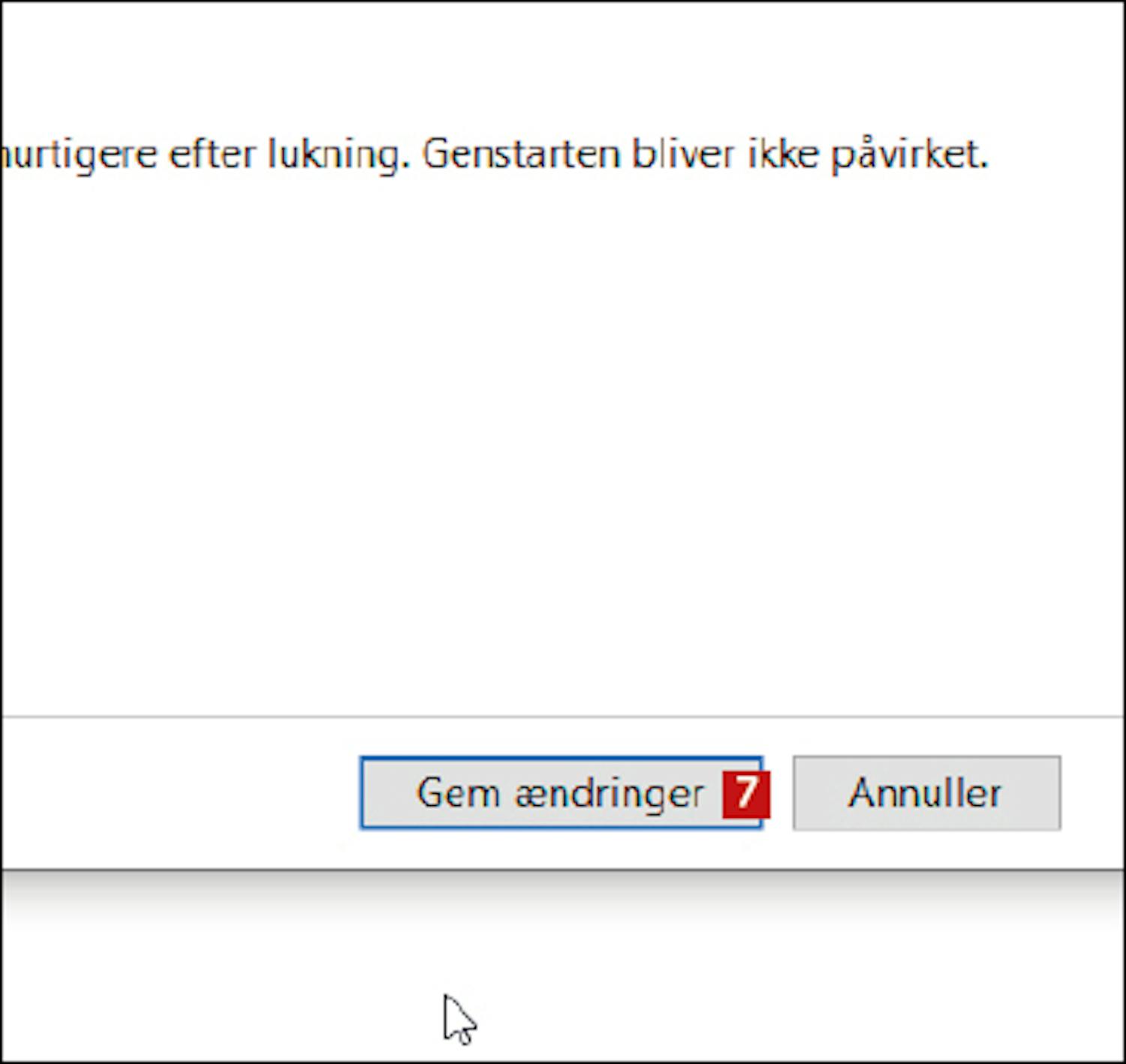Click the blank footer area left of Gem ændringer
Screen dimensions: 1126x1064
(x=180, y=793)
